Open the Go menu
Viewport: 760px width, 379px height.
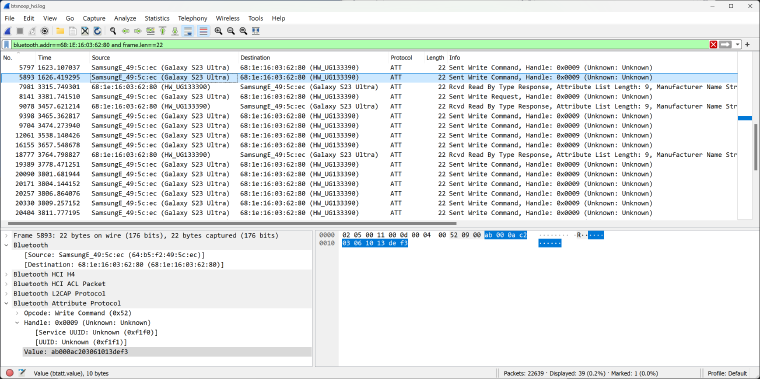(70, 18)
